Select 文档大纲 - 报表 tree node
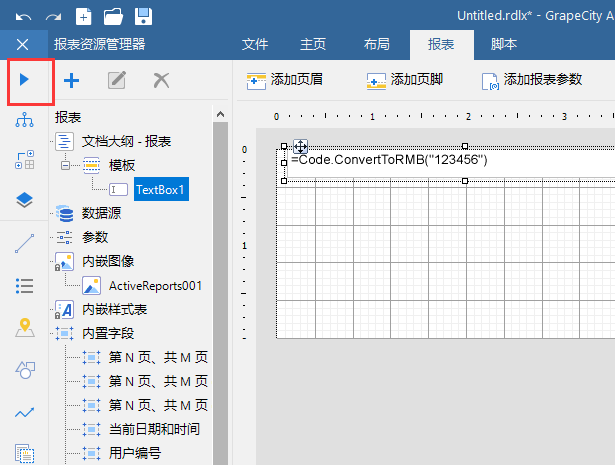The image size is (615, 465). click(x=126, y=141)
